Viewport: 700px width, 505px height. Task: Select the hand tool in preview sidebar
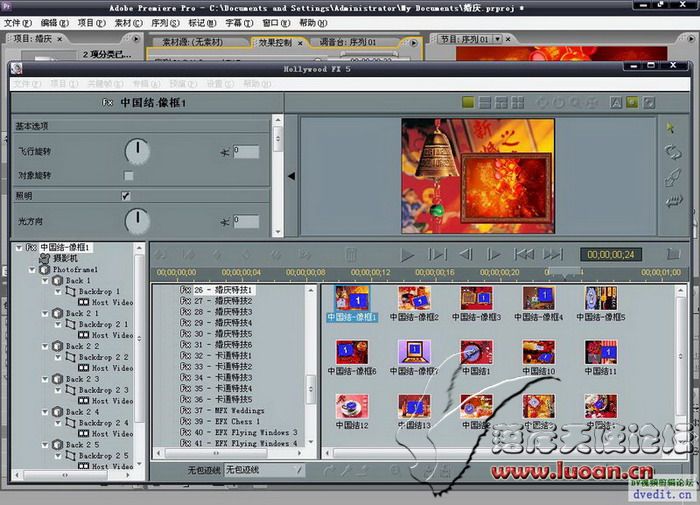click(x=674, y=201)
